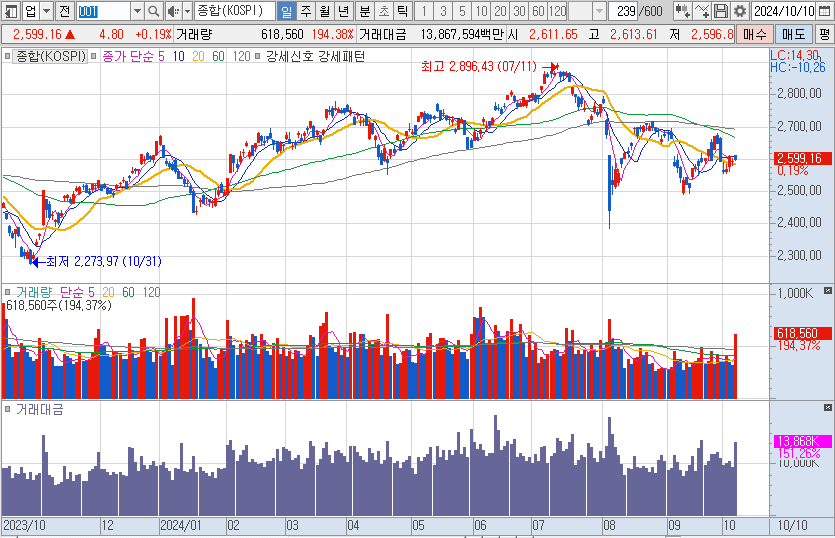Click trading value tag 13,868K on axis
This screenshot has width=835, height=538.
[x=803, y=441]
